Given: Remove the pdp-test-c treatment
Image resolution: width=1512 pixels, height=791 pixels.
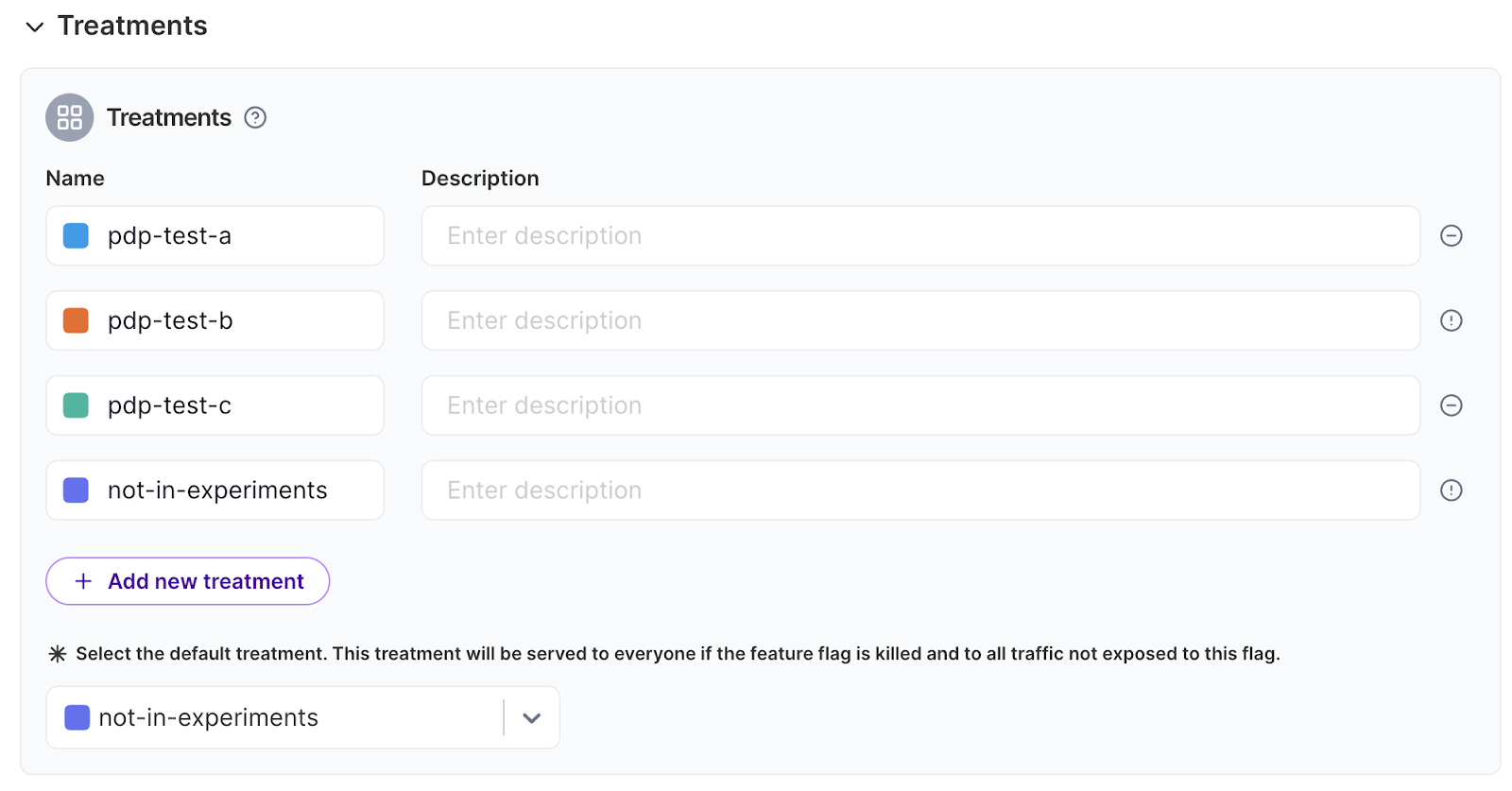Looking at the screenshot, I should coord(1451,405).
